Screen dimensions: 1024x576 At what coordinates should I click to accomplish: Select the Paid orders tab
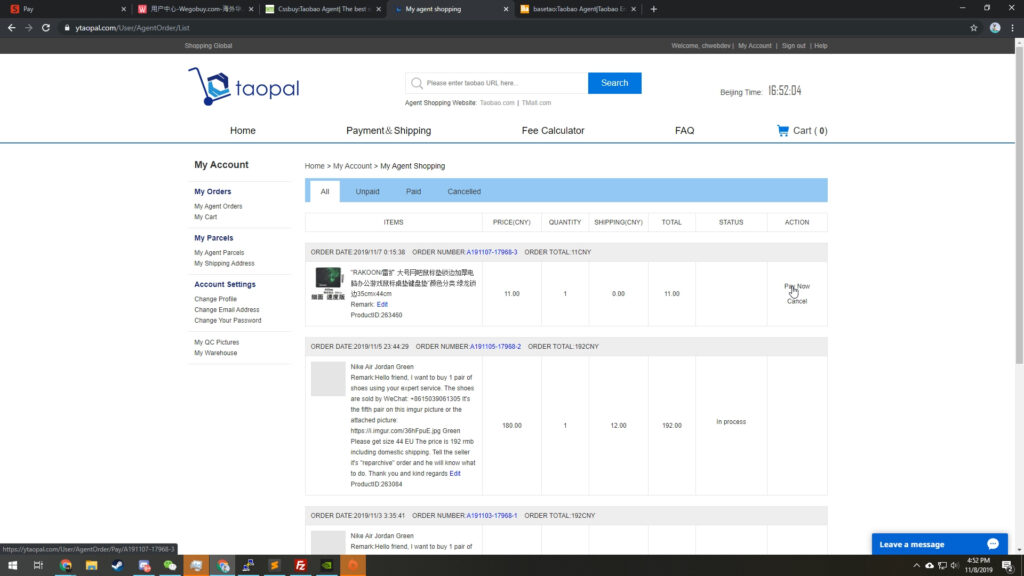pyautogui.click(x=413, y=191)
